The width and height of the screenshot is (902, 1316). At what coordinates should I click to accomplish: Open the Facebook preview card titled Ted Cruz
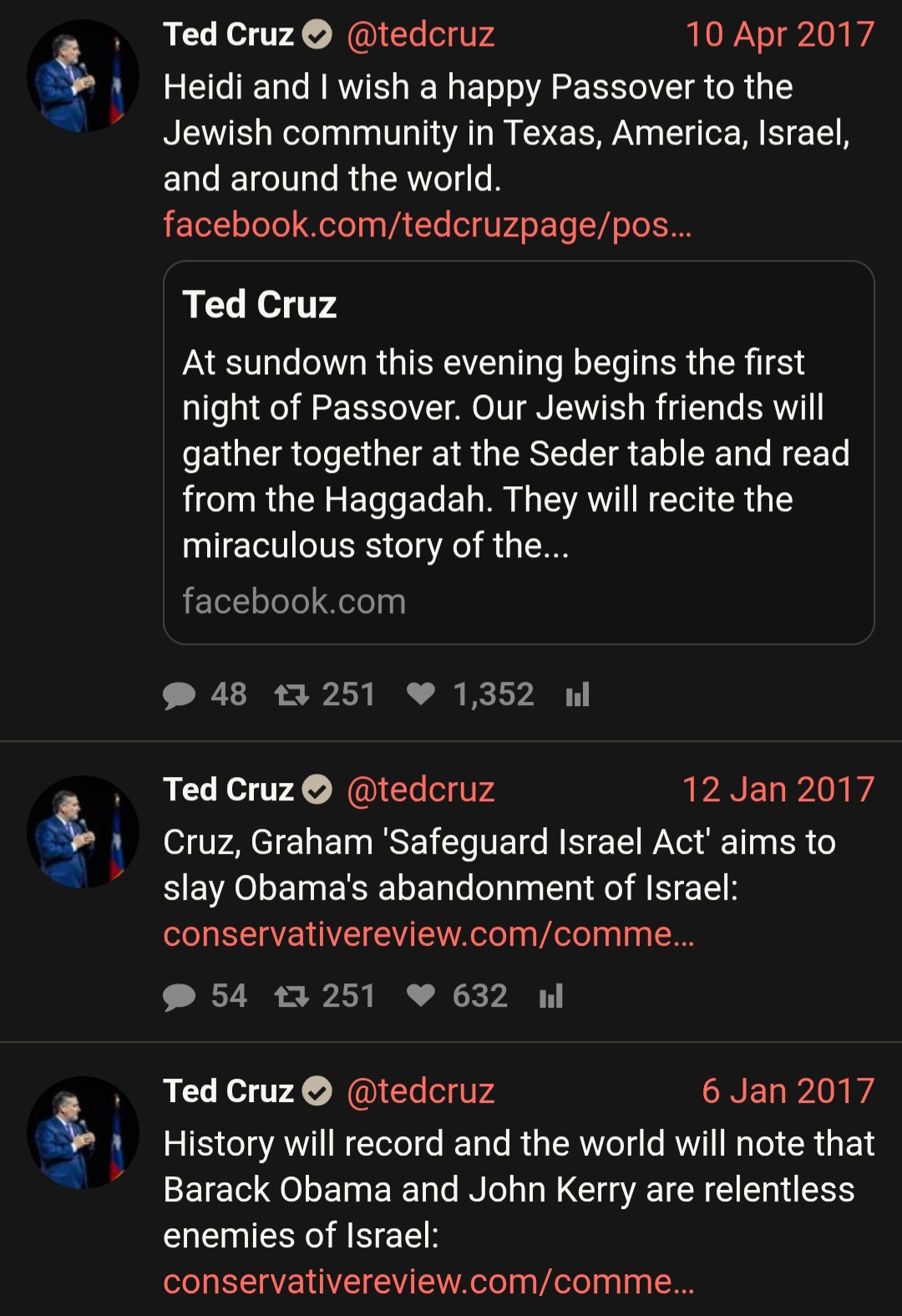[519, 452]
